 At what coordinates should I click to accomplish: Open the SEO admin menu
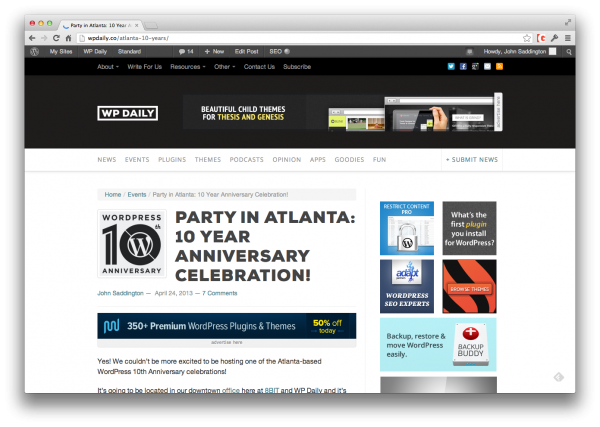[279, 51]
